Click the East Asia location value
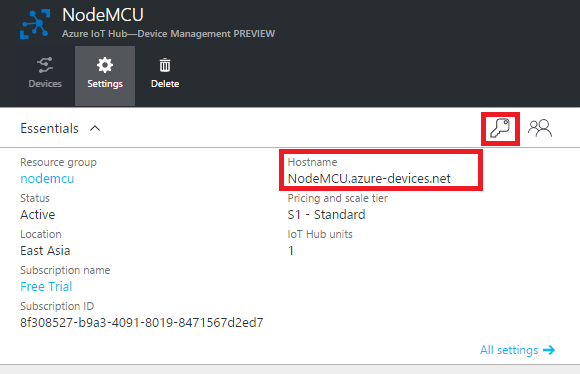 coord(45,250)
